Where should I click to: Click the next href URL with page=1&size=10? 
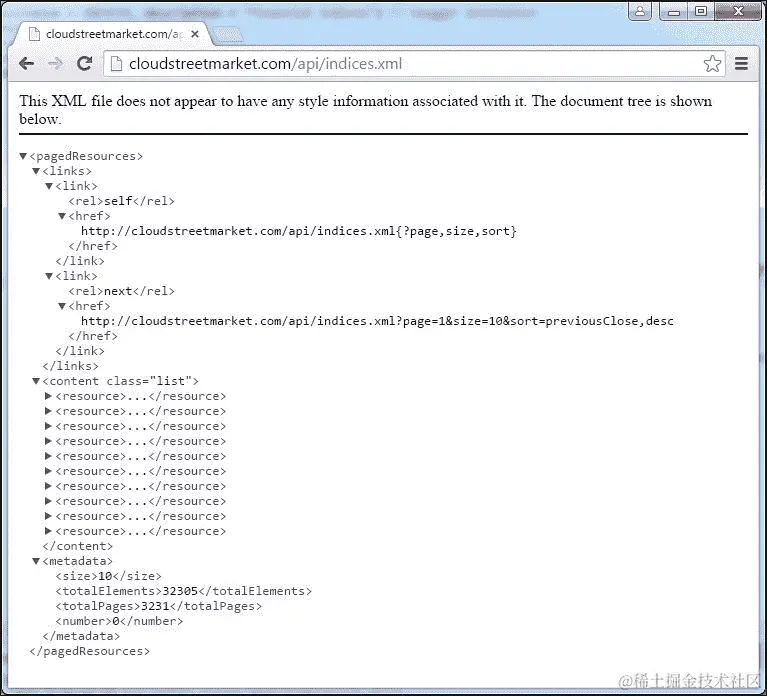(x=377, y=321)
